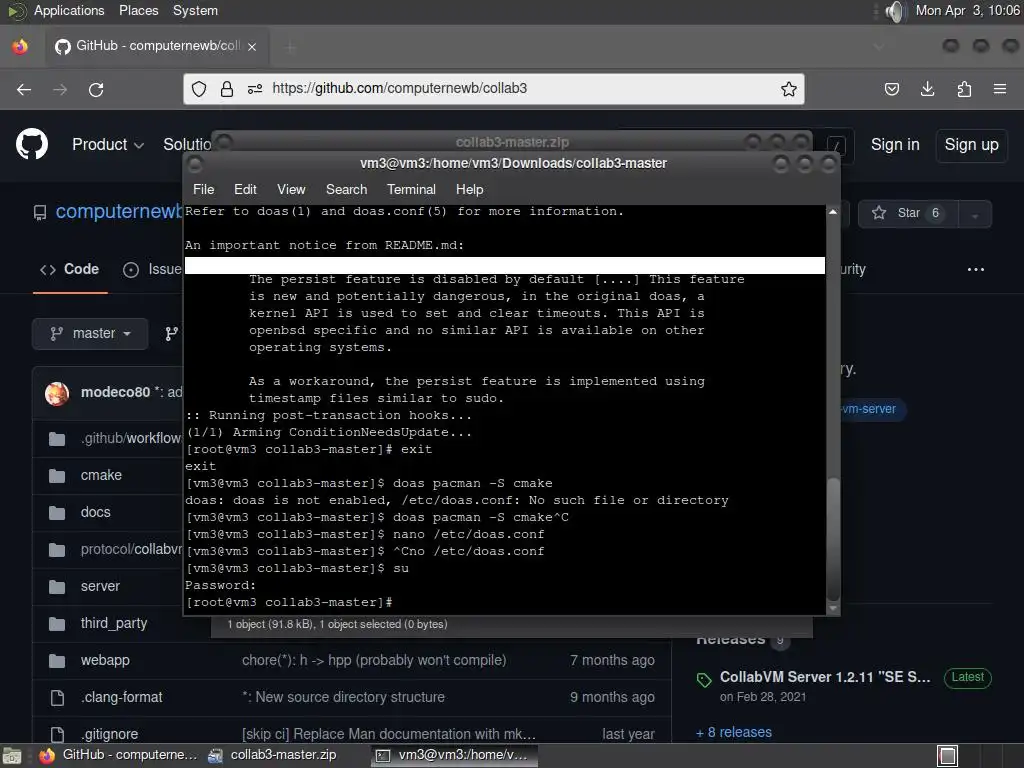Open the .gitignore file

click(x=109, y=734)
